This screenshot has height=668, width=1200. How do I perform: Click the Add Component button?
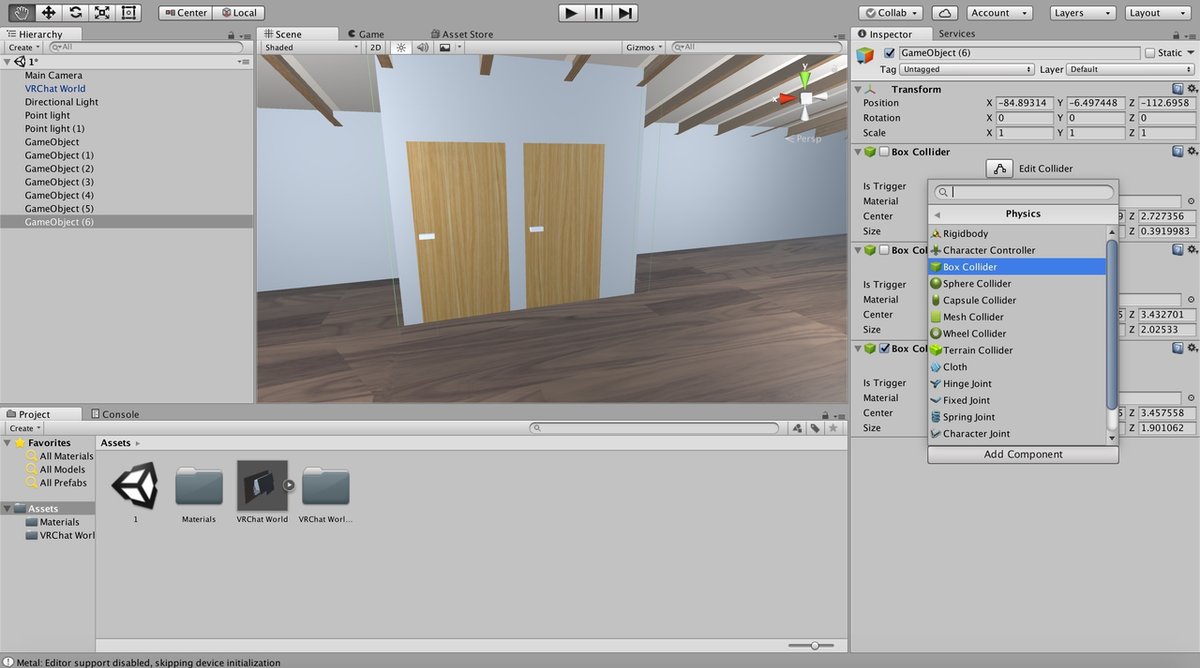click(x=1023, y=454)
